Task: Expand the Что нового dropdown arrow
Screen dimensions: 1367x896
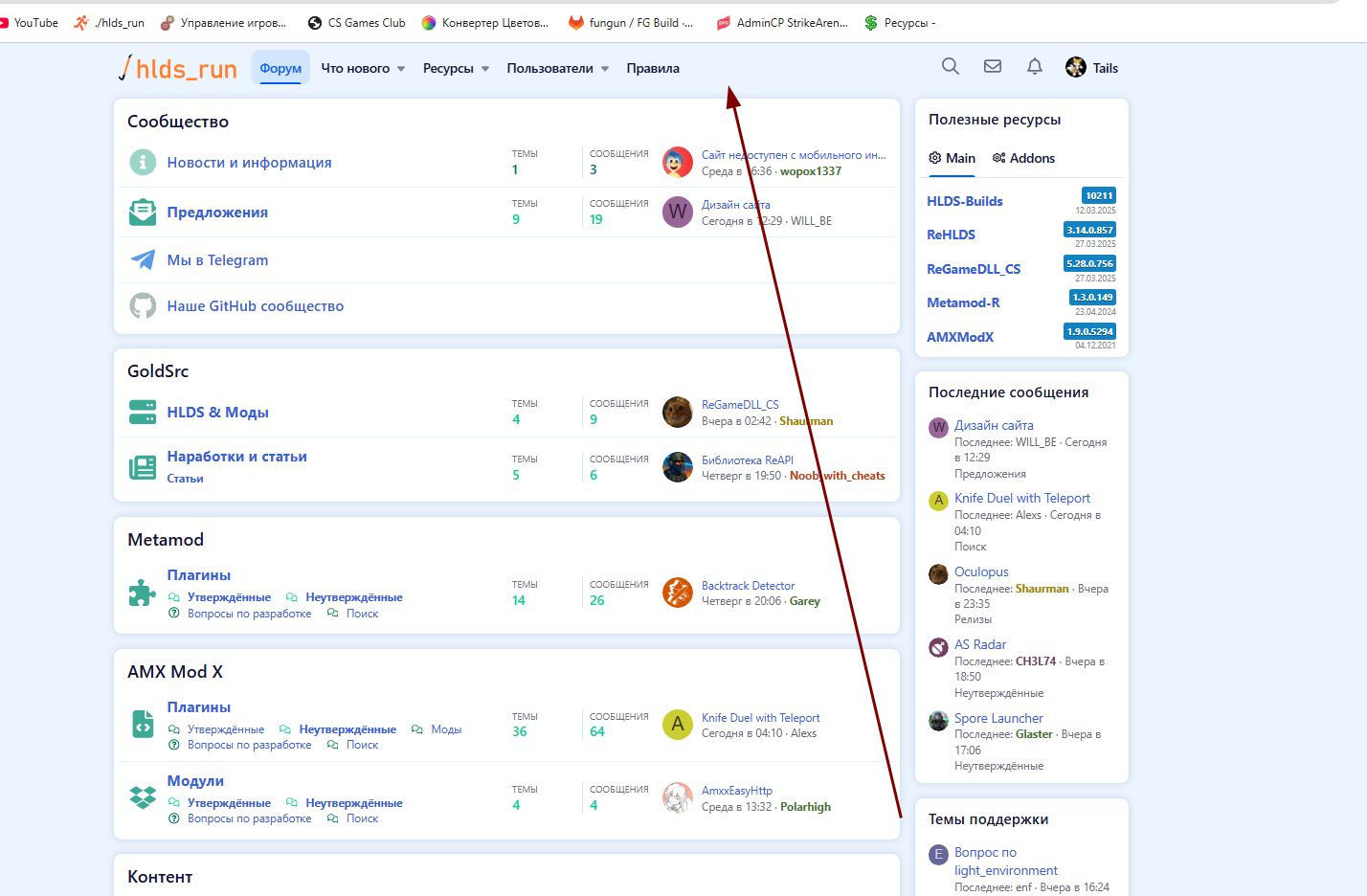Action: pyautogui.click(x=401, y=69)
